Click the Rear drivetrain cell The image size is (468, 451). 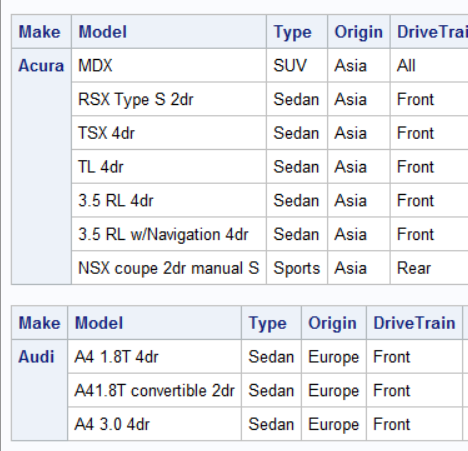429,268
